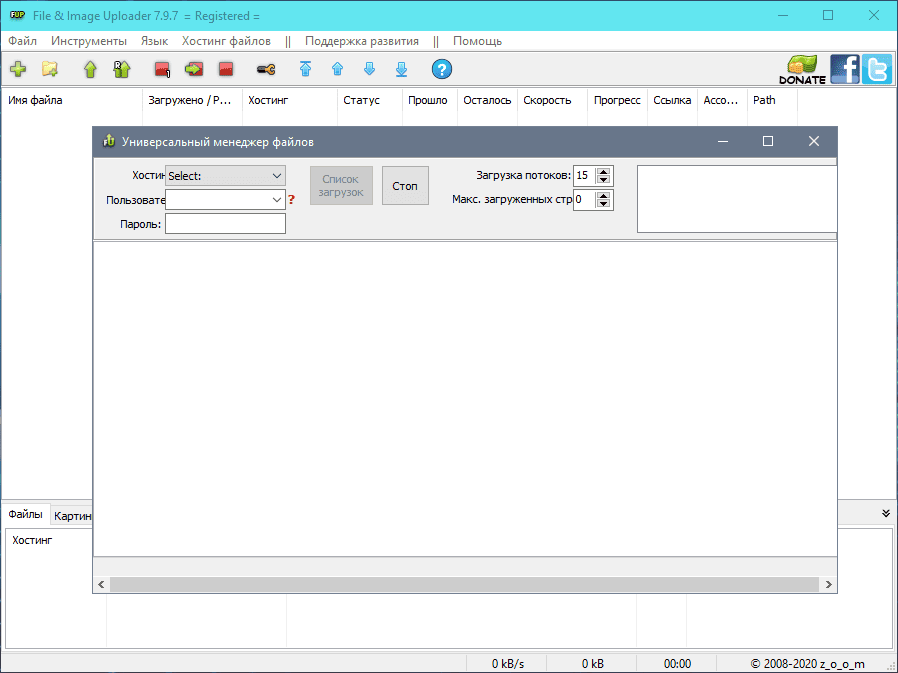898x673 pixels.
Task: Move item down with blue down arrow
Action: (x=369, y=69)
